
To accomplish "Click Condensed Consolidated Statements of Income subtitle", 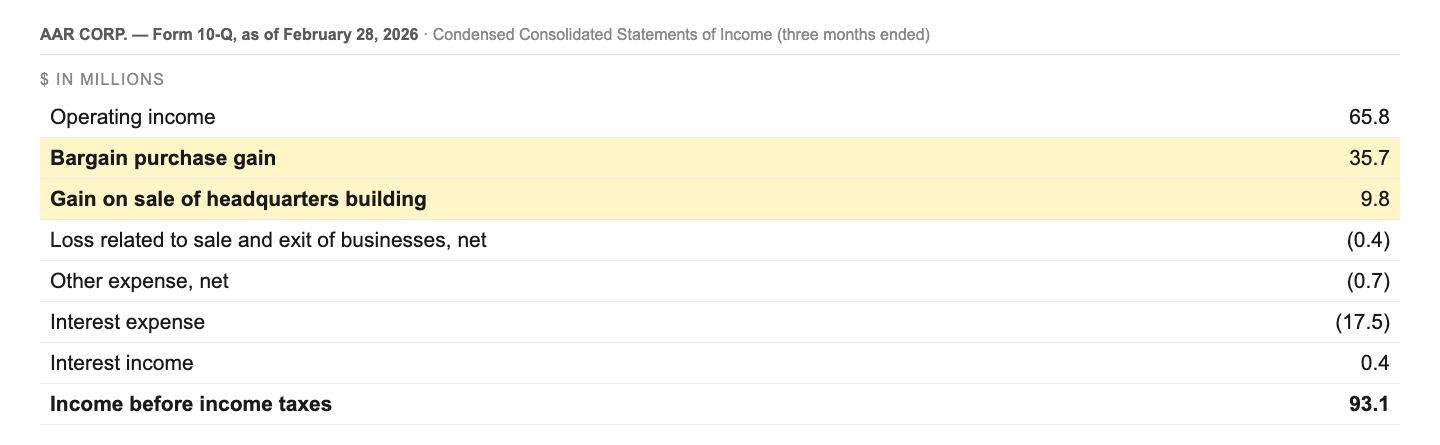I will [602, 35].
